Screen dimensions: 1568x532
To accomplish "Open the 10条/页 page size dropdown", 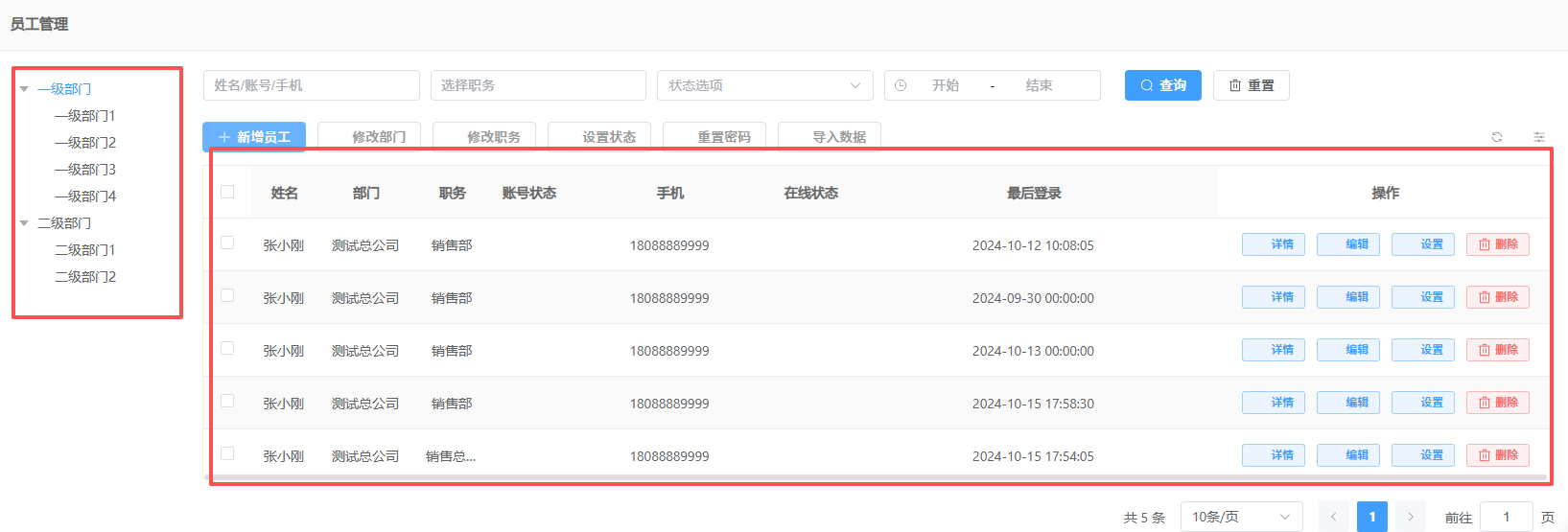I will (x=1241, y=517).
